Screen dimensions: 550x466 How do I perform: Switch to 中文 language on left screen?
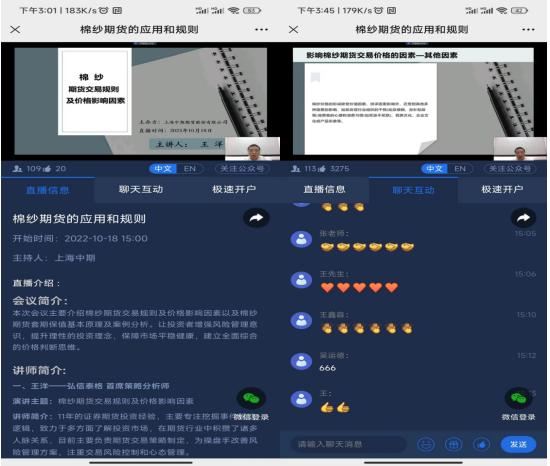pyautogui.click(x=163, y=169)
